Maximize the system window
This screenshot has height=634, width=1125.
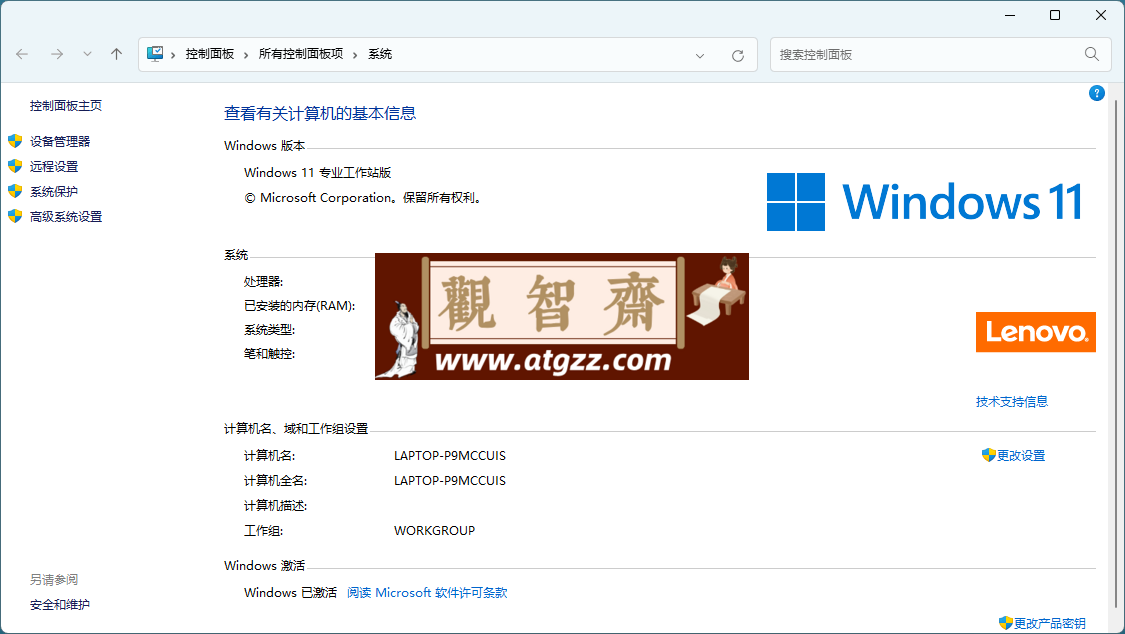(x=1055, y=15)
